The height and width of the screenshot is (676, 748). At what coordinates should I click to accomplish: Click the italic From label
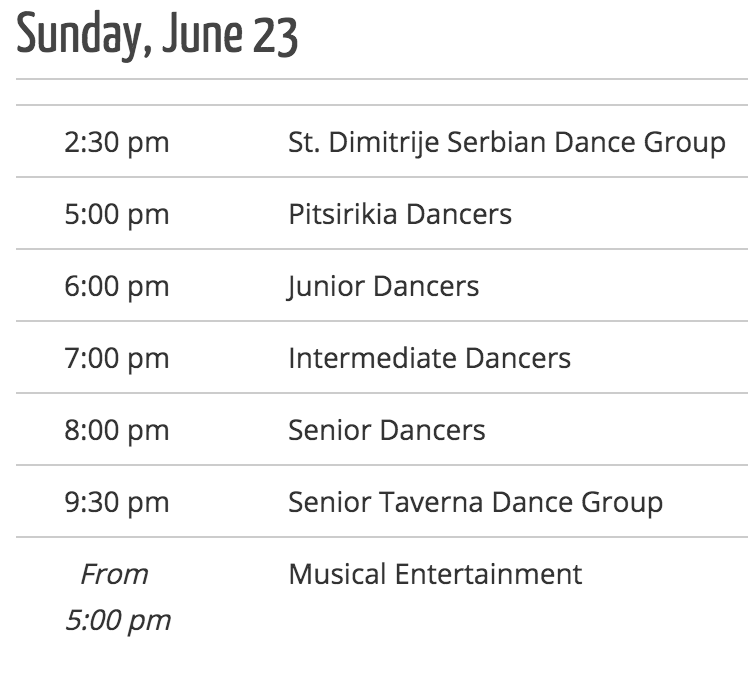pyautogui.click(x=114, y=574)
